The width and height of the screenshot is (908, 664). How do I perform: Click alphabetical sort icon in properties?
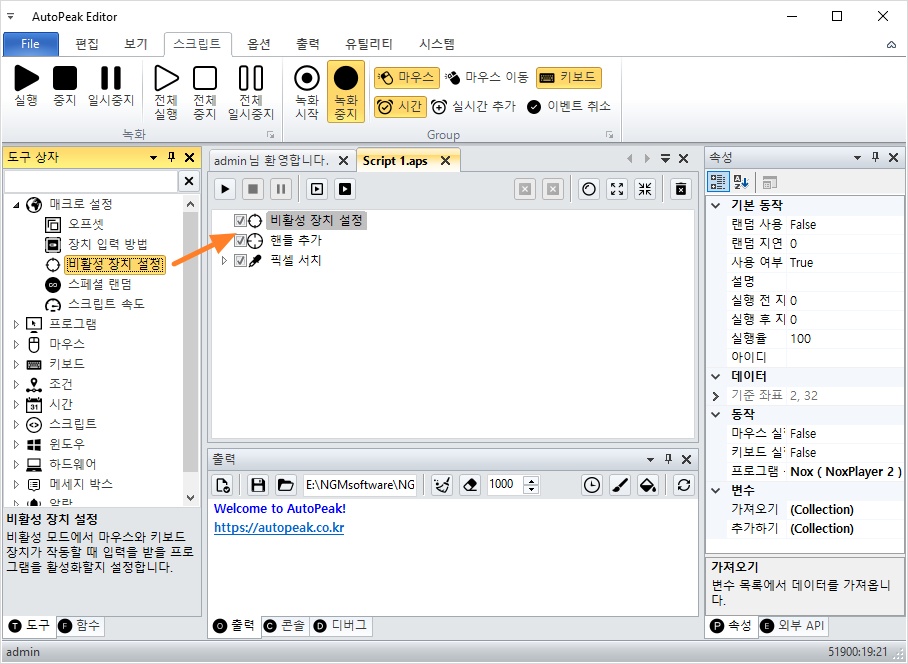click(x=741, y=182)
